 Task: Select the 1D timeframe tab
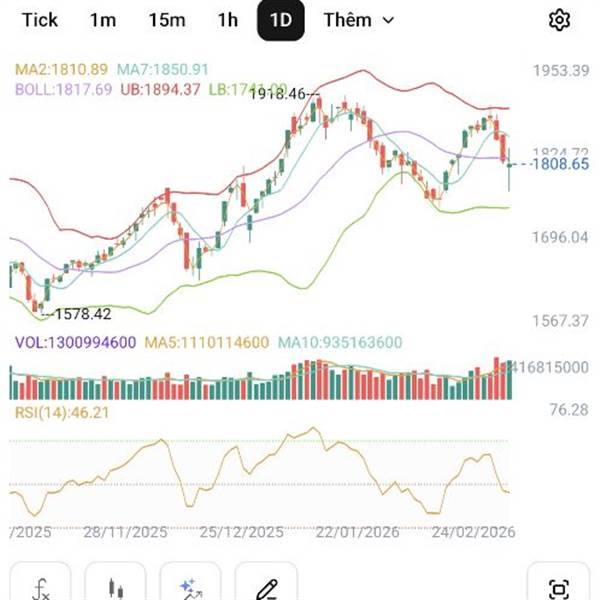tap(280, 20)
